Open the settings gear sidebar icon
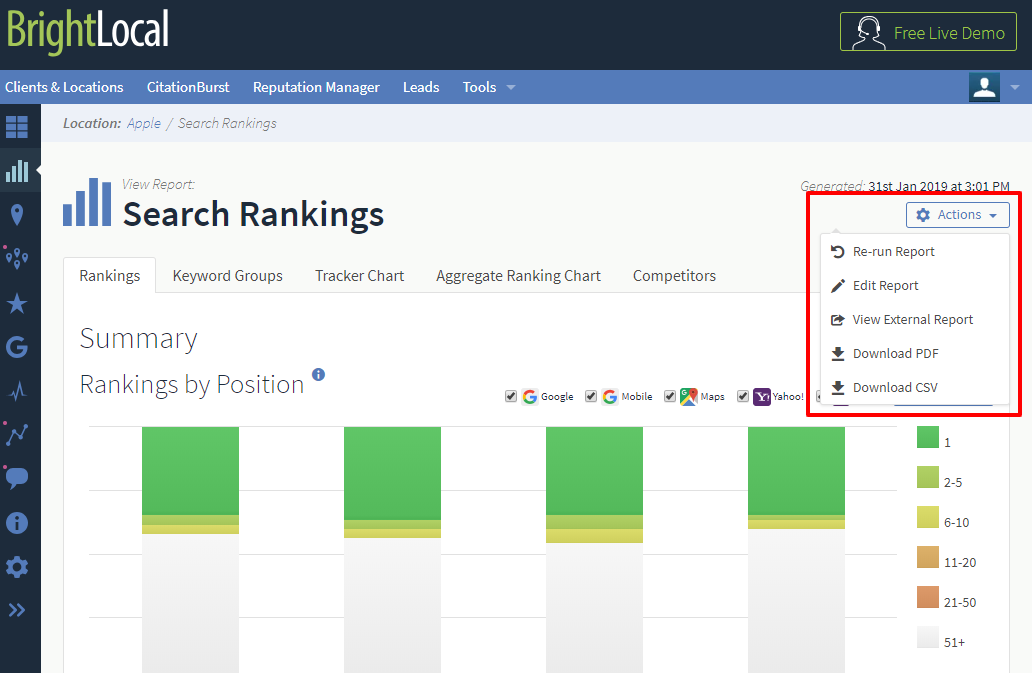The image size is (1032, 673). 17,566
